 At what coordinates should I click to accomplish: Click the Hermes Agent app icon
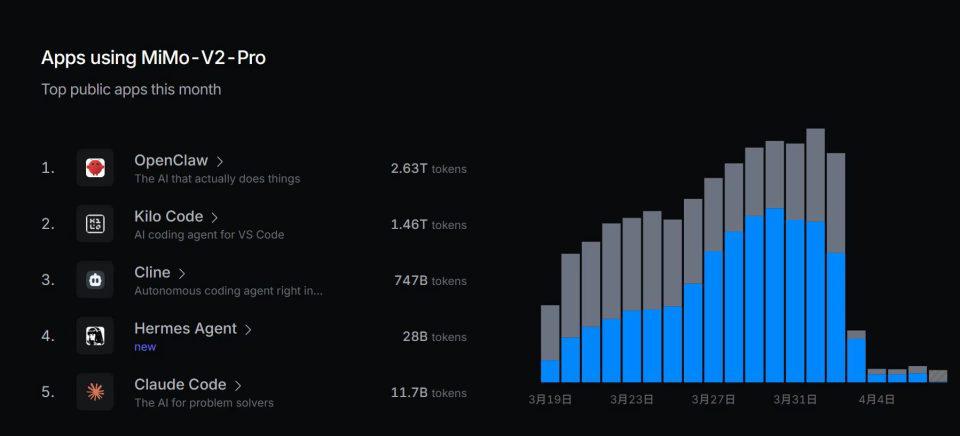[95, 336]
